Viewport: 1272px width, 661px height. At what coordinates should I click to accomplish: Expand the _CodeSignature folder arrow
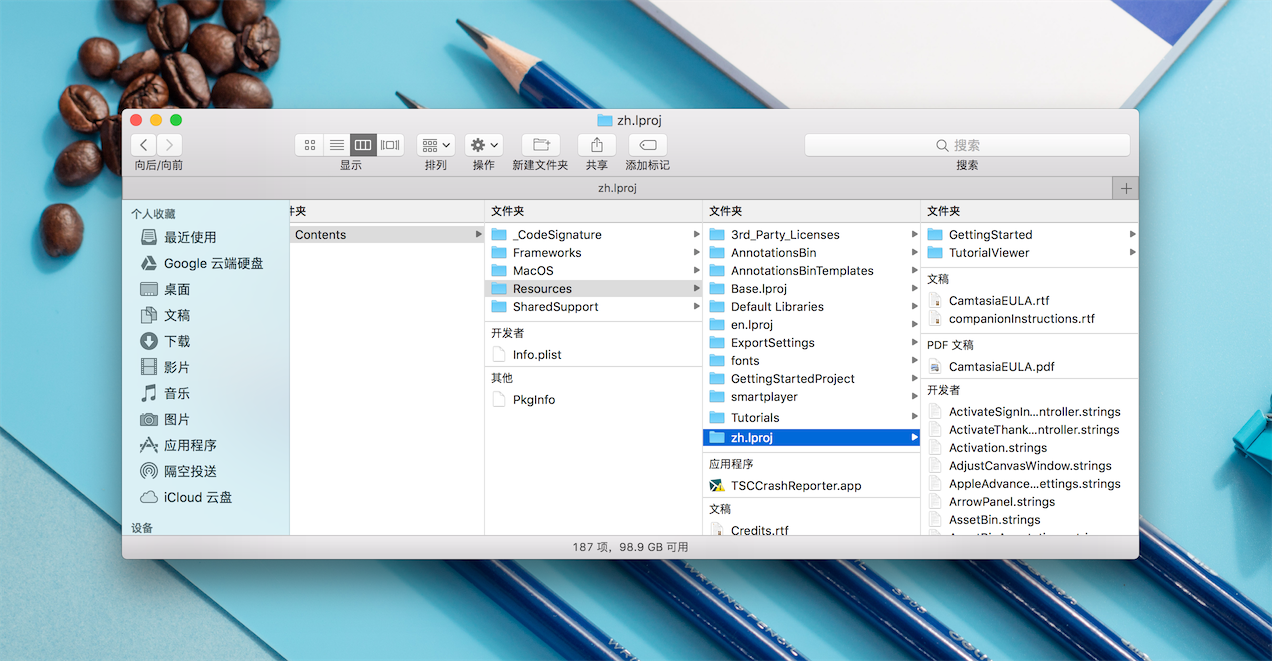pos(696,235)
